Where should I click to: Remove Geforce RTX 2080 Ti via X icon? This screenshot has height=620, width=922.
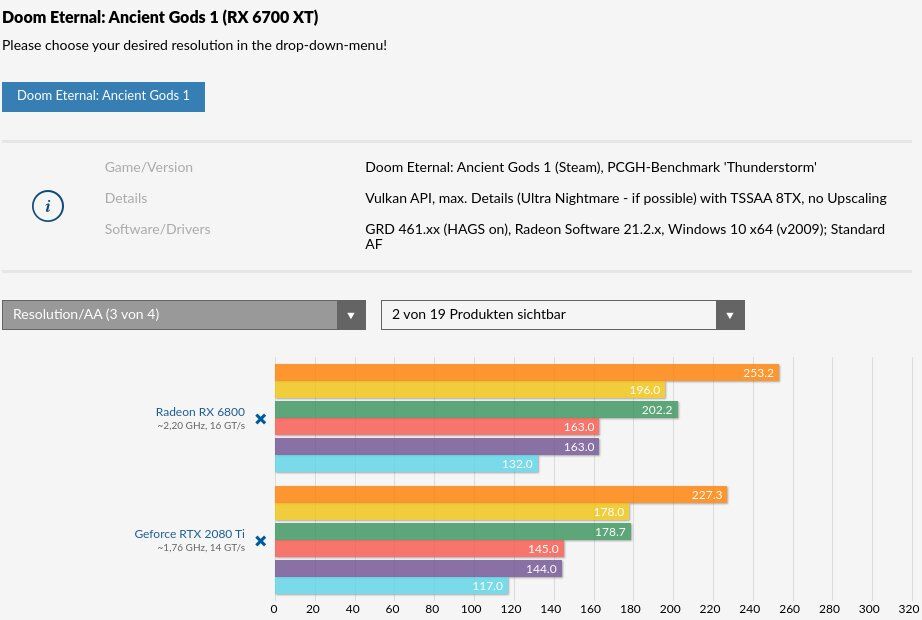260,541
